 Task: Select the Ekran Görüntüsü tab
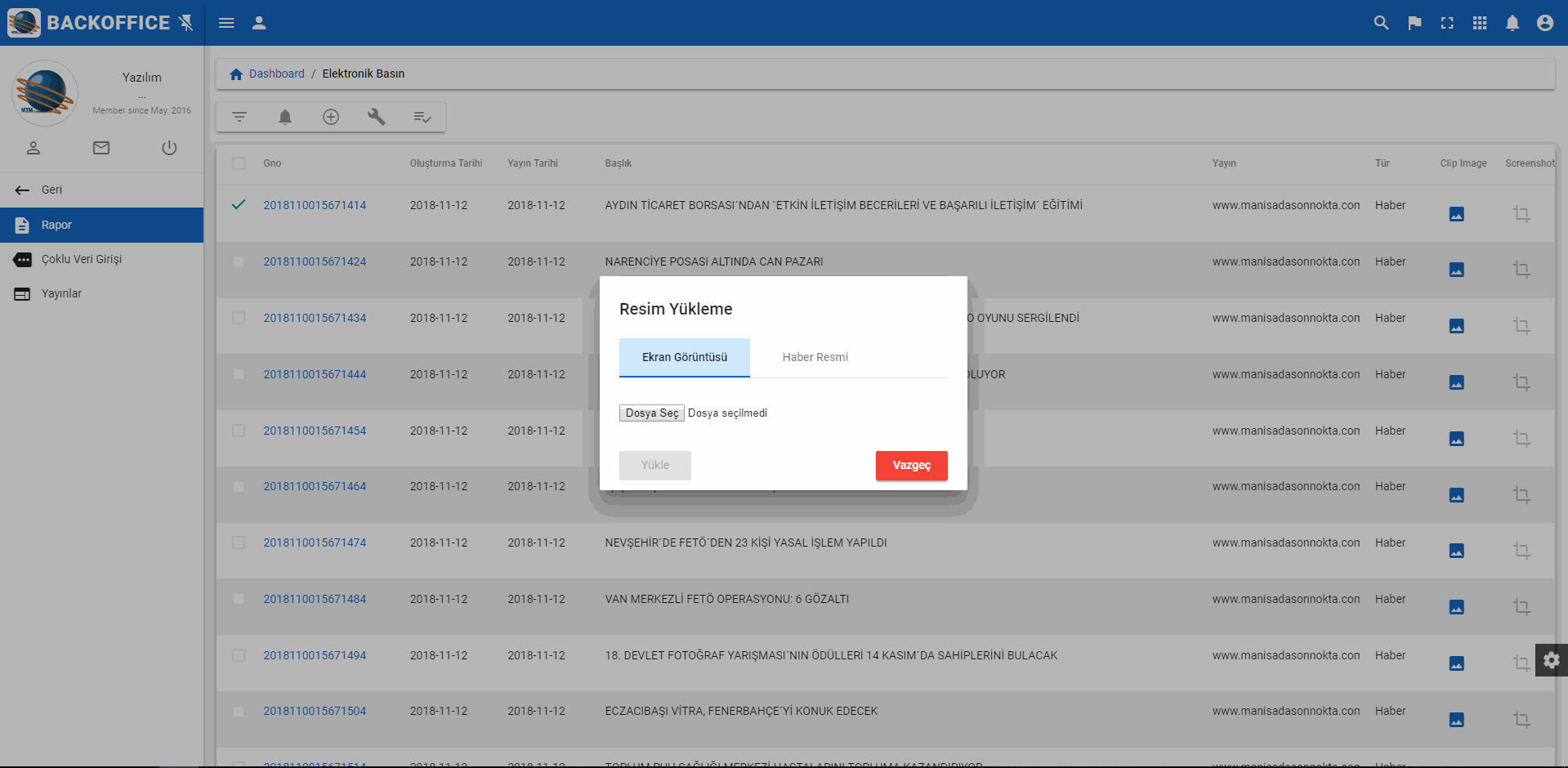pyautogui.click(x=684, y=357)
